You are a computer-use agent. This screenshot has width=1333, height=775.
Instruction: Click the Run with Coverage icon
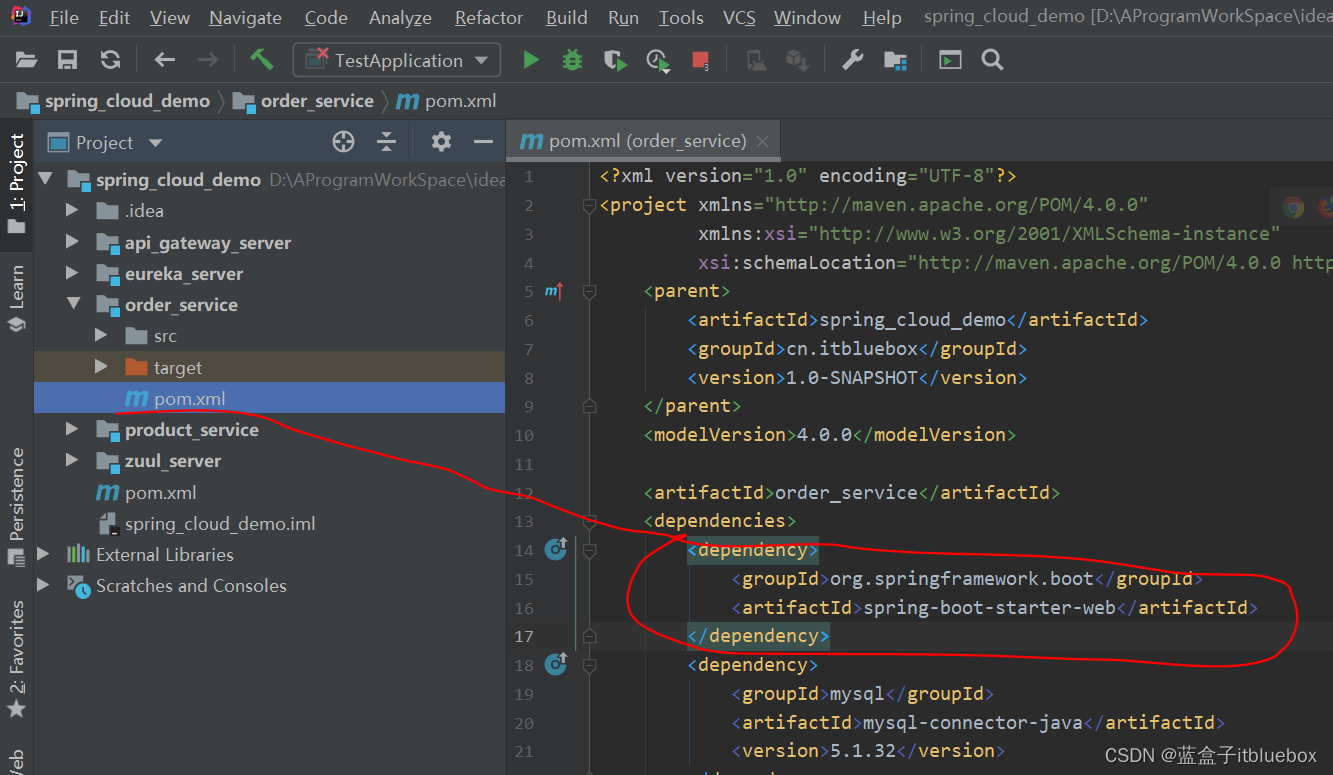(615, 60)
